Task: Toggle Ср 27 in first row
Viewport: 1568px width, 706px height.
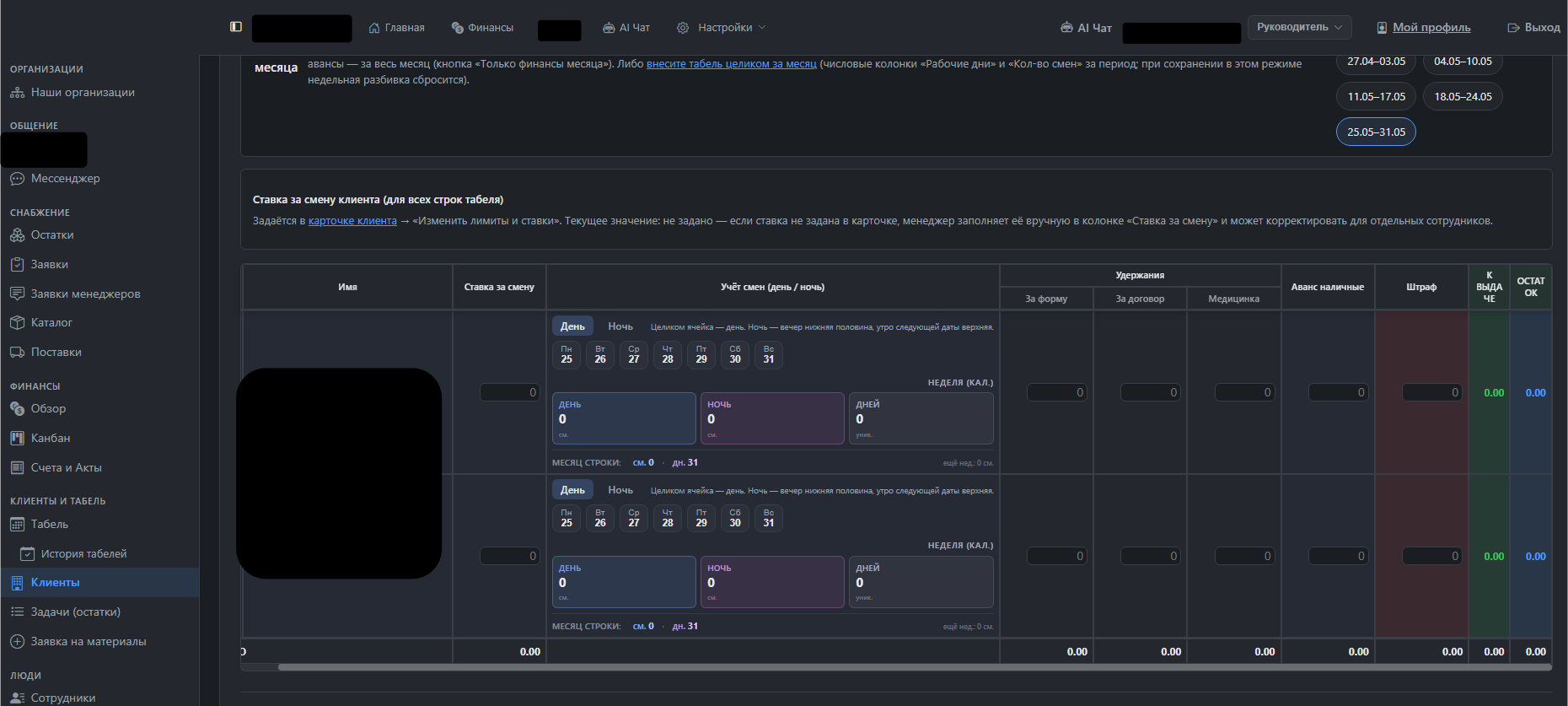Action: (634, 355)
